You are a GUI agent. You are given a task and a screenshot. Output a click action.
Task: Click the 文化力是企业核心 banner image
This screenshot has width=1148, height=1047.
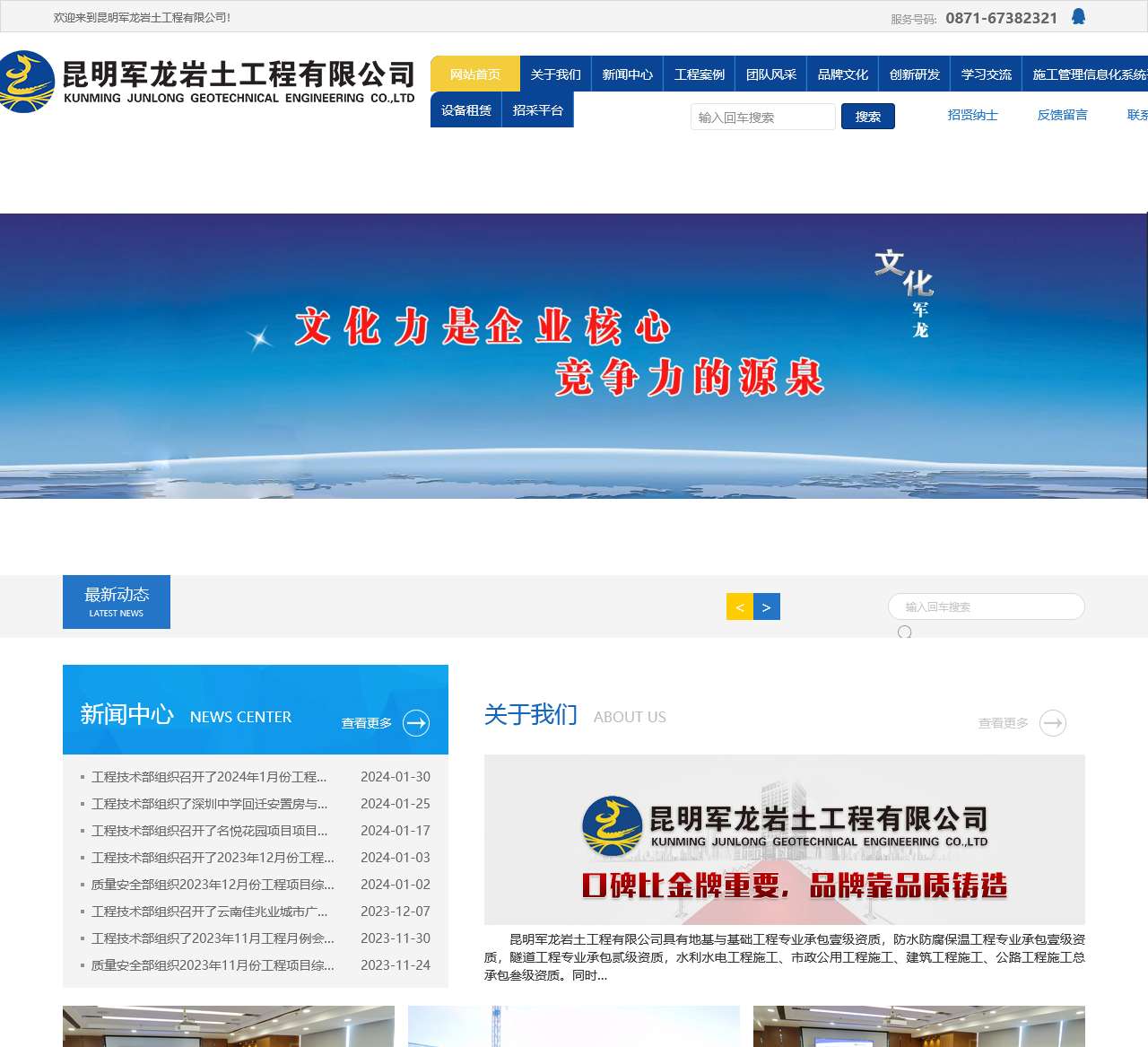pyautogui.click(x=574, y=356)
